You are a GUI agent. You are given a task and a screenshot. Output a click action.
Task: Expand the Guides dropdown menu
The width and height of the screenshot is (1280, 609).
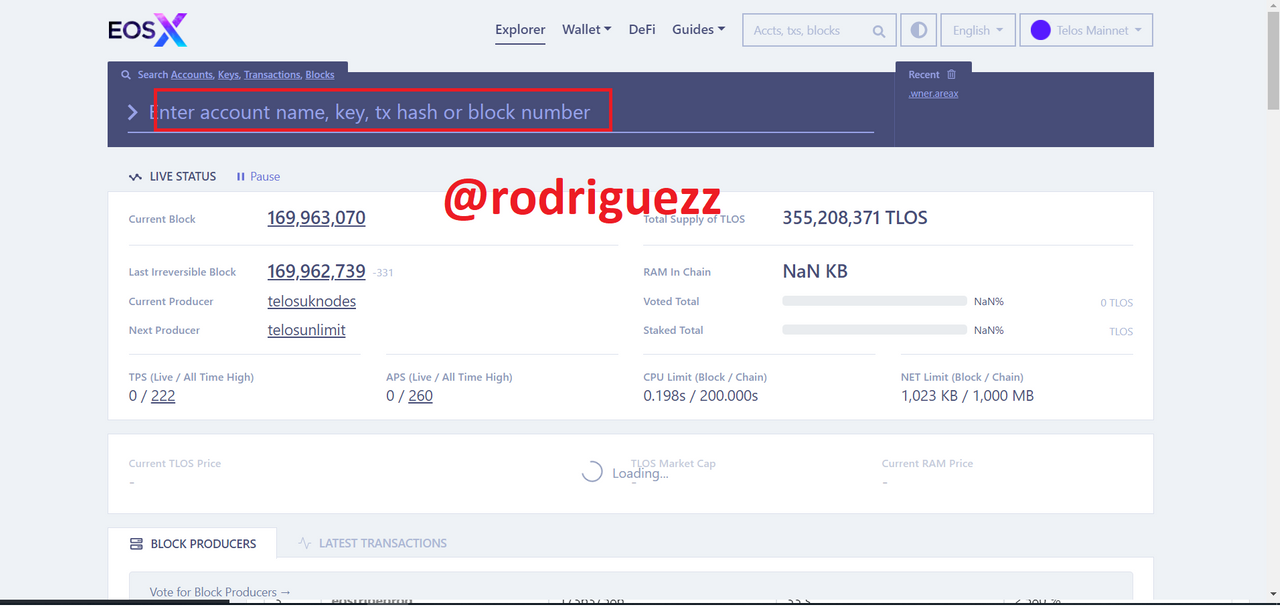coord(699,30)
